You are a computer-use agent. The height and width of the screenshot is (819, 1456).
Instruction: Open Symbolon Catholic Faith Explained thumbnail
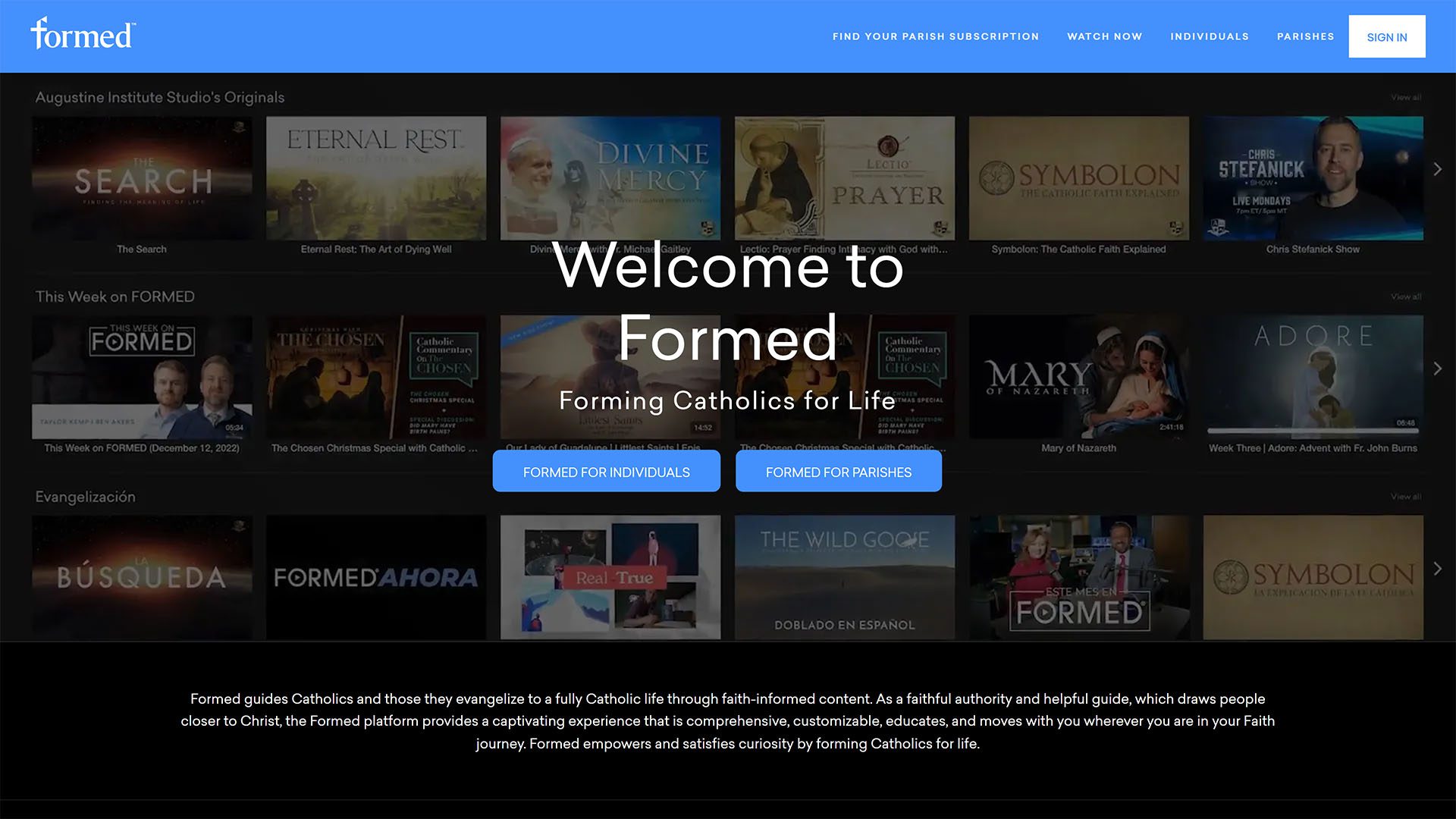1079,178
